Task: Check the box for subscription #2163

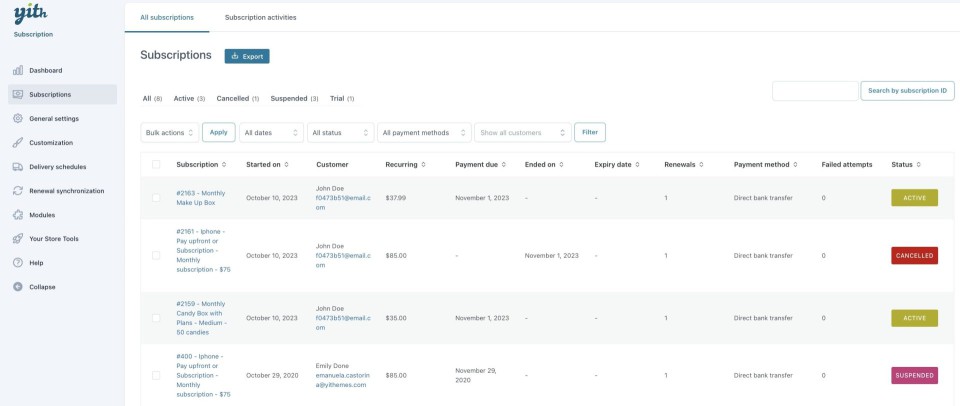Action: [156, 198]
